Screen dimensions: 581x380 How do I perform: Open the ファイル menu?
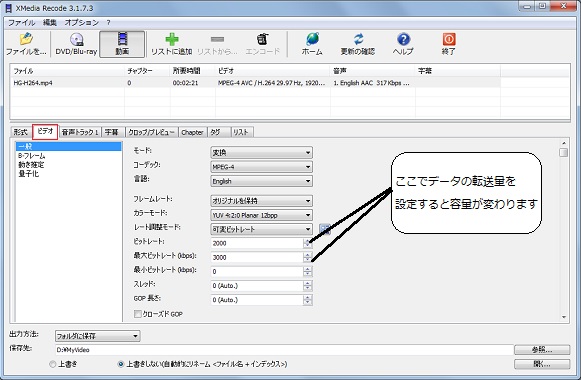[x=21, y=23]
